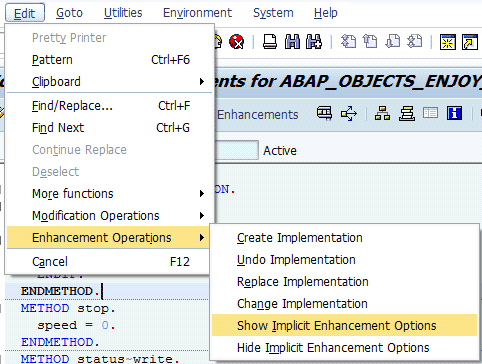Click the Find binoculars icon
The image size is (482, 364).
click(292, 42)
